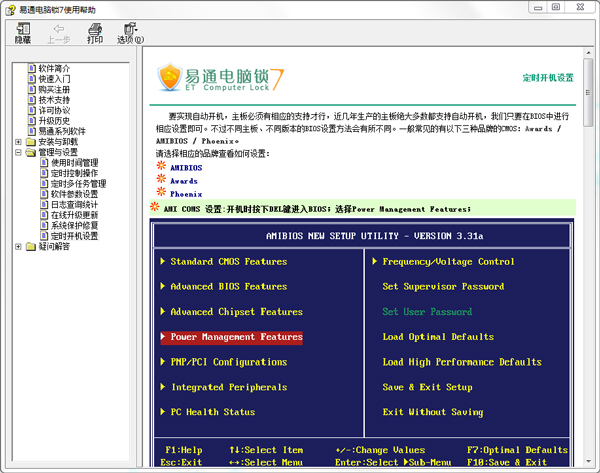Open the 系统保护修复 topic

click(x=75, y=225)
